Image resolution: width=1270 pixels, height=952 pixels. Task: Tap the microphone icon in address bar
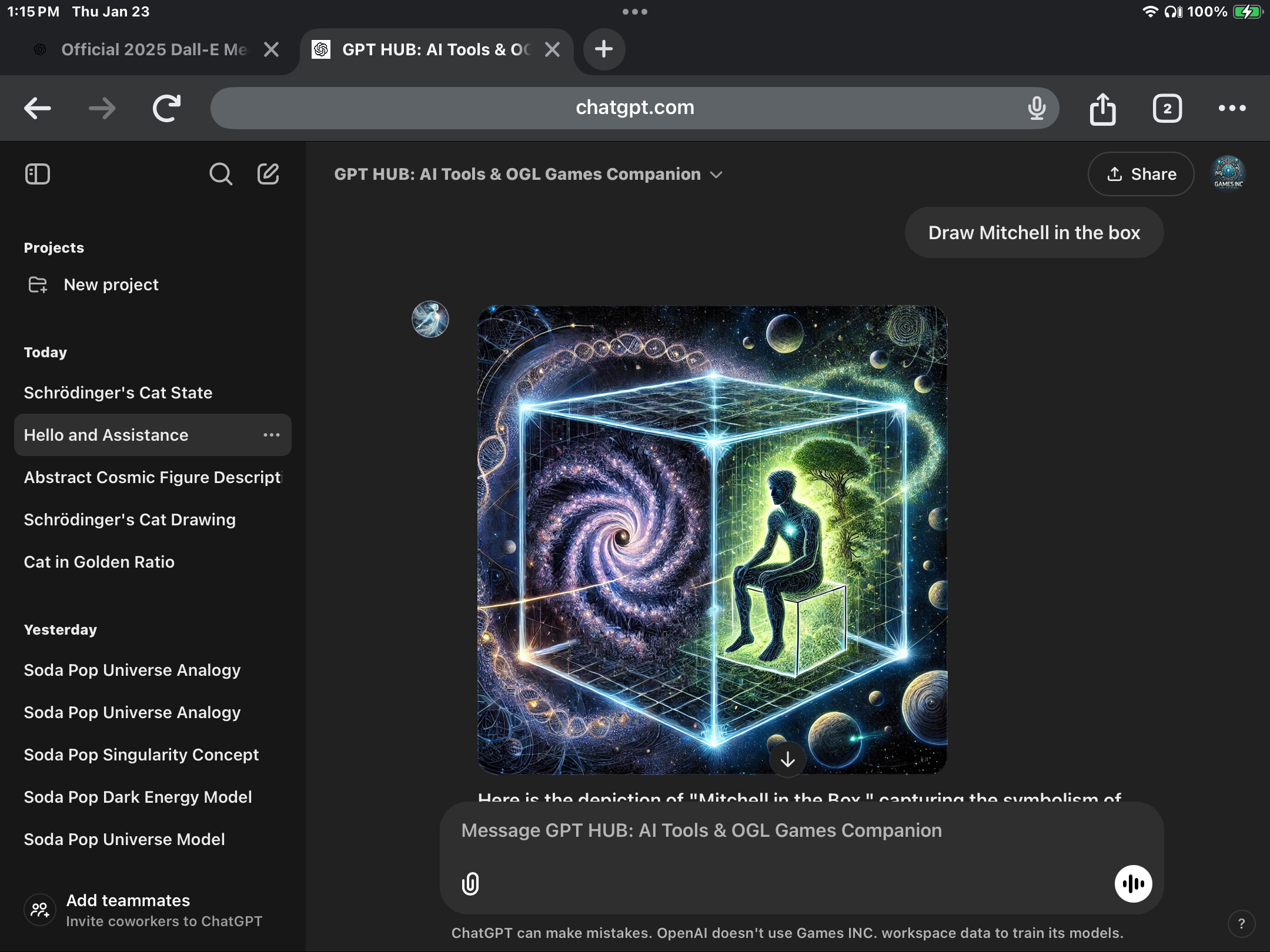tap(1037, 108)
